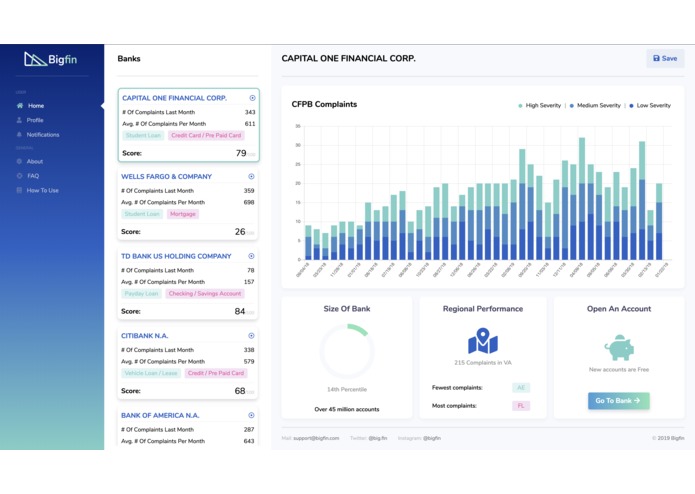Click TD Bank score value 84
This screenshot has width=695, height=494.
click(240, 311)
